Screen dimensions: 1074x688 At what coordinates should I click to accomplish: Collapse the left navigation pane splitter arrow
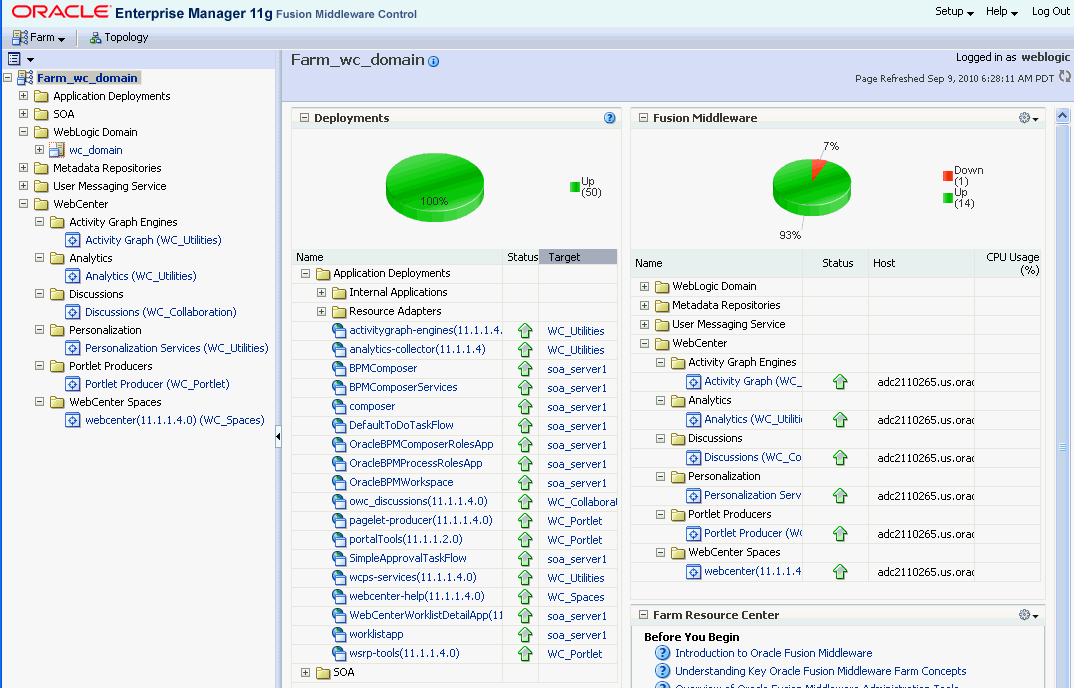coord(278,436)
